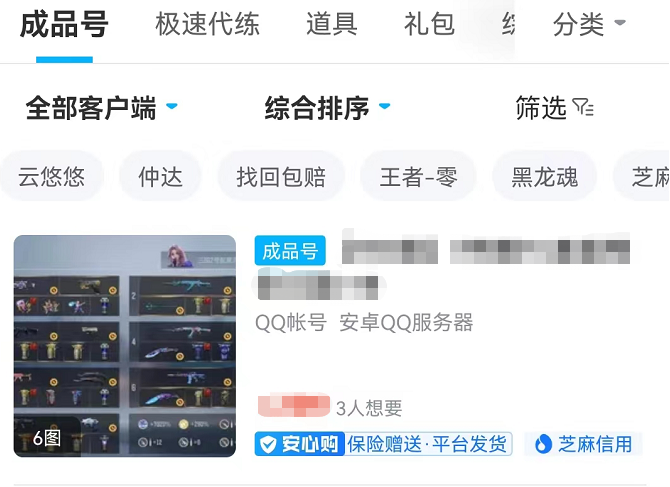Switch to the 礼包 tab
Viewport: 670px width, 487px height.
click(429, 24)
